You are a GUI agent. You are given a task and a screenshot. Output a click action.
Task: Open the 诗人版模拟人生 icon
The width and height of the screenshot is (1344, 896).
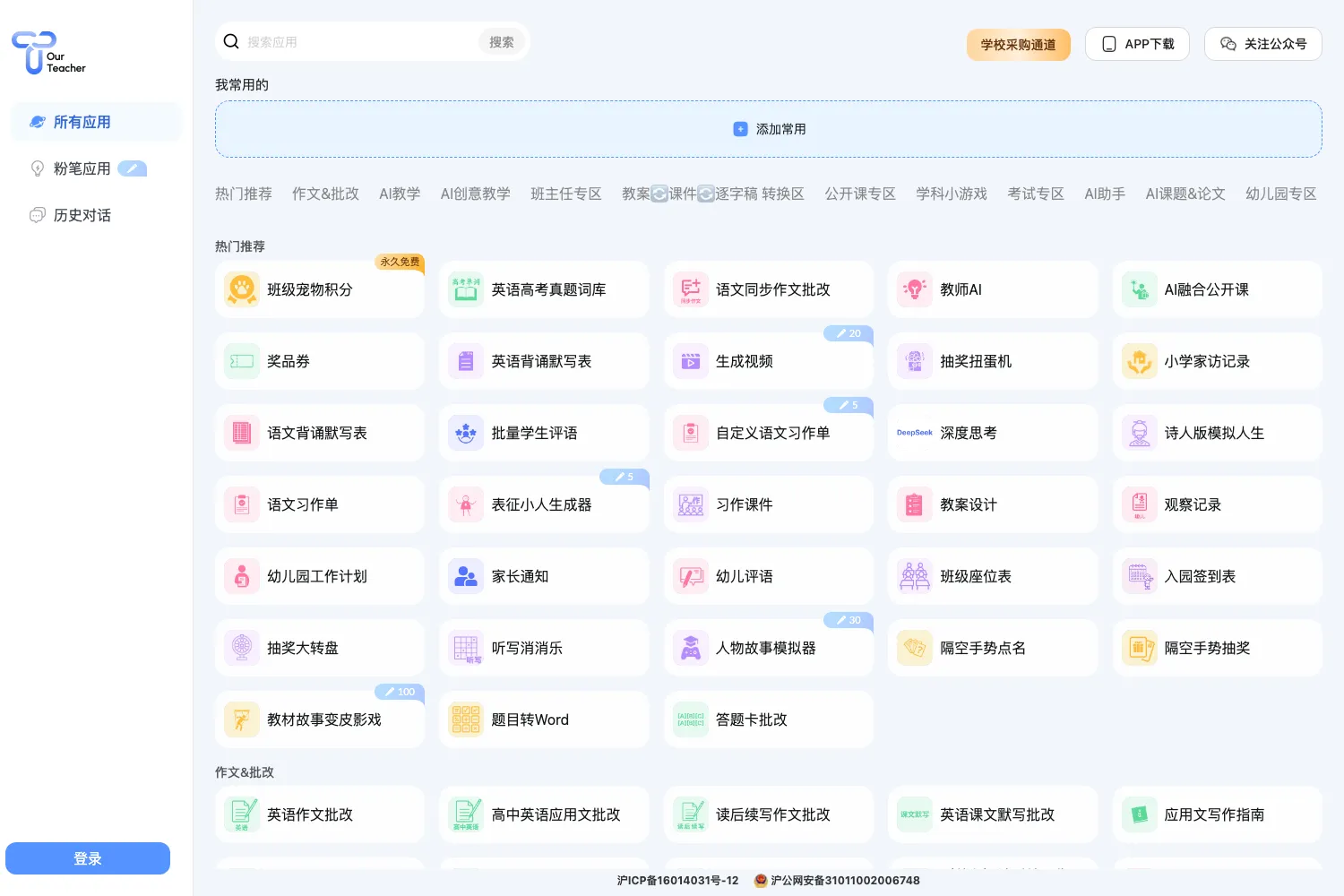(x=1140, y=433)
